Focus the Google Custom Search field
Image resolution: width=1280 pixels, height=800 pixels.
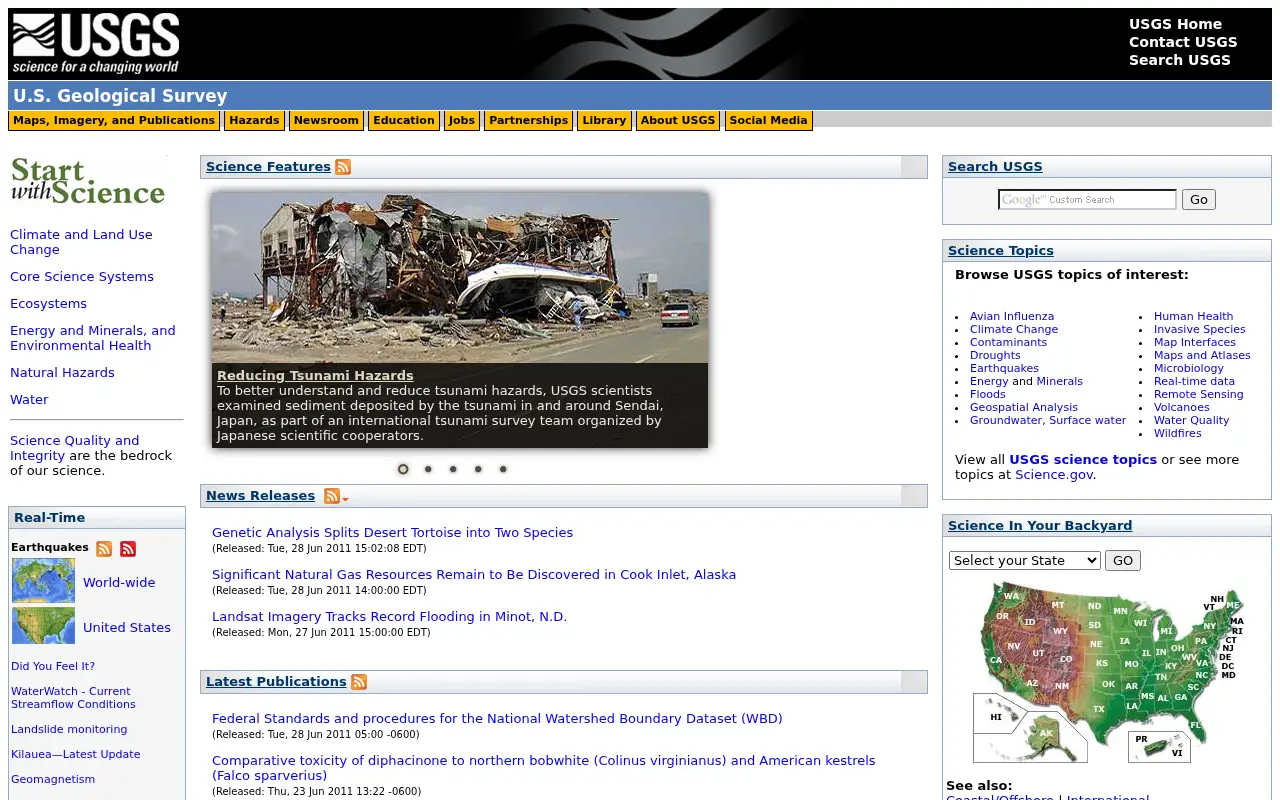click(1087, 200)
